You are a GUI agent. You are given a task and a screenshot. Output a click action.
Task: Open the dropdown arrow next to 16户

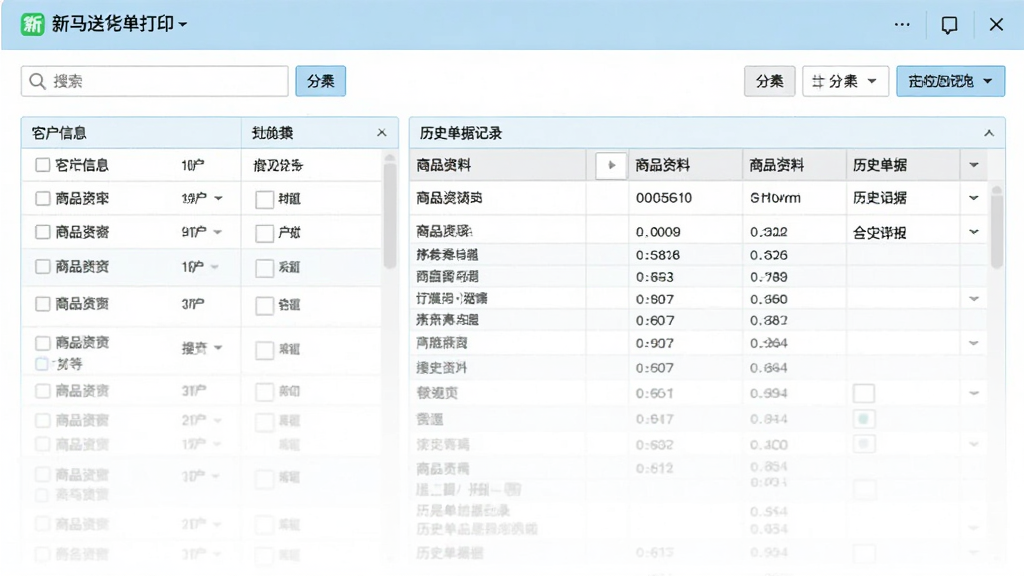coord(215,266)
